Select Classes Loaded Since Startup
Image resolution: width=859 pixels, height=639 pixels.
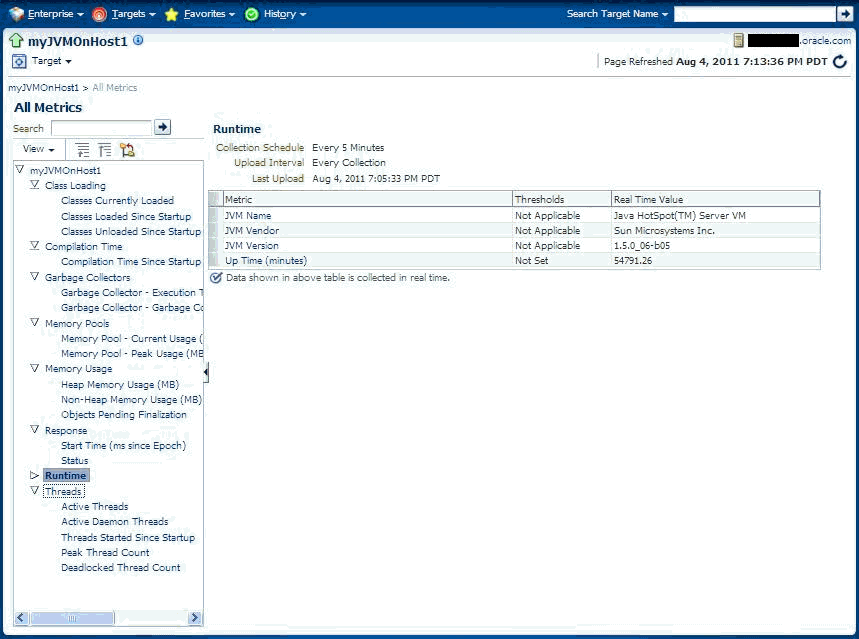click(x=126, y=216)
